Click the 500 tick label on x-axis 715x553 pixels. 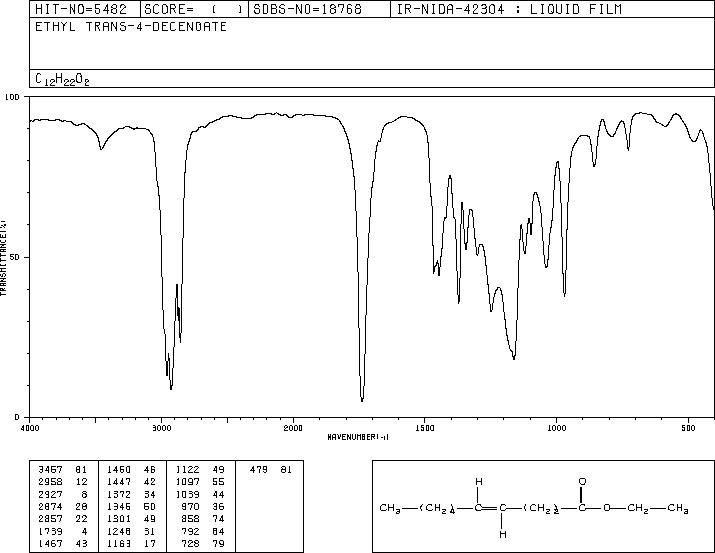tap(689, 428)
